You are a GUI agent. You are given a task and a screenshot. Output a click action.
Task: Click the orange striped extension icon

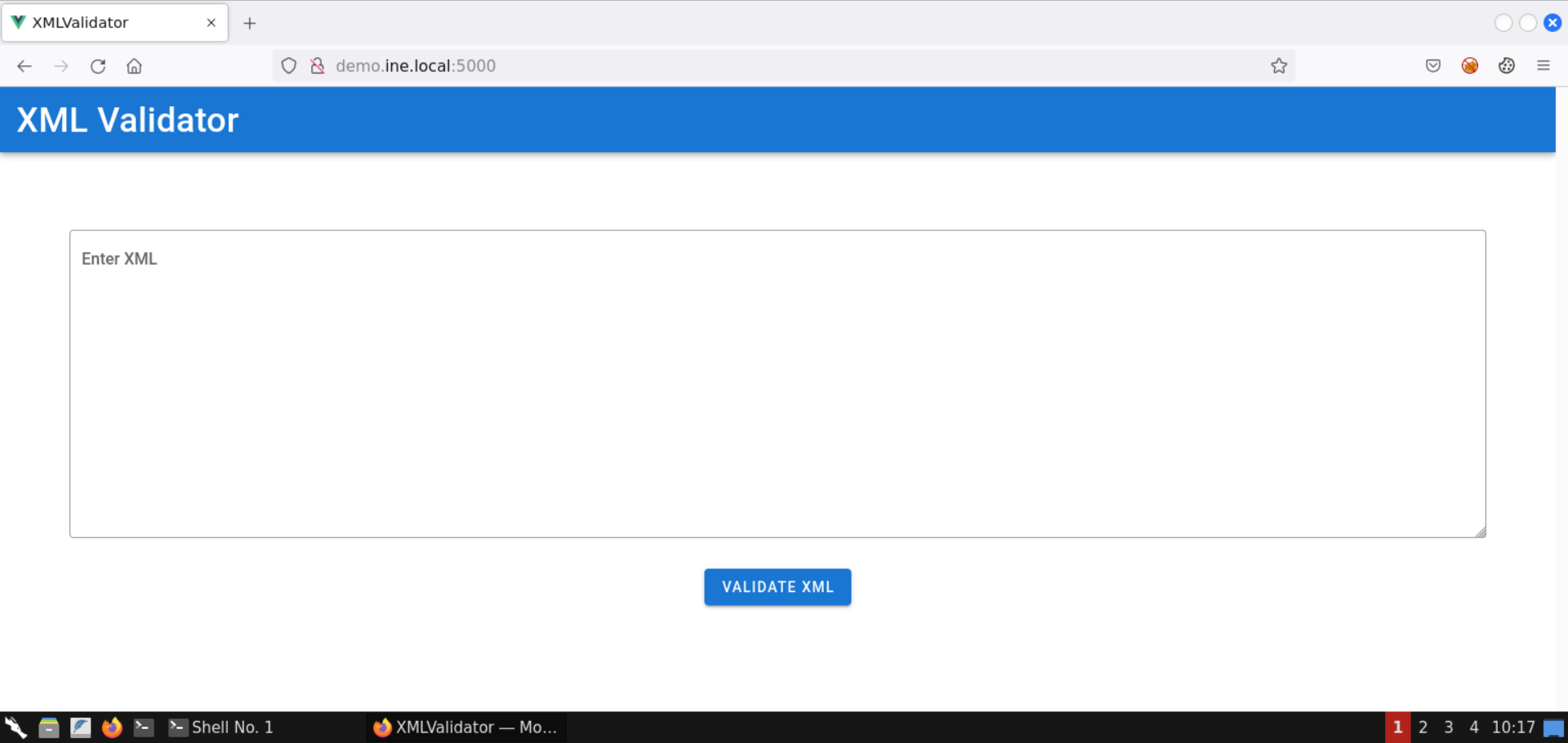1470,66
